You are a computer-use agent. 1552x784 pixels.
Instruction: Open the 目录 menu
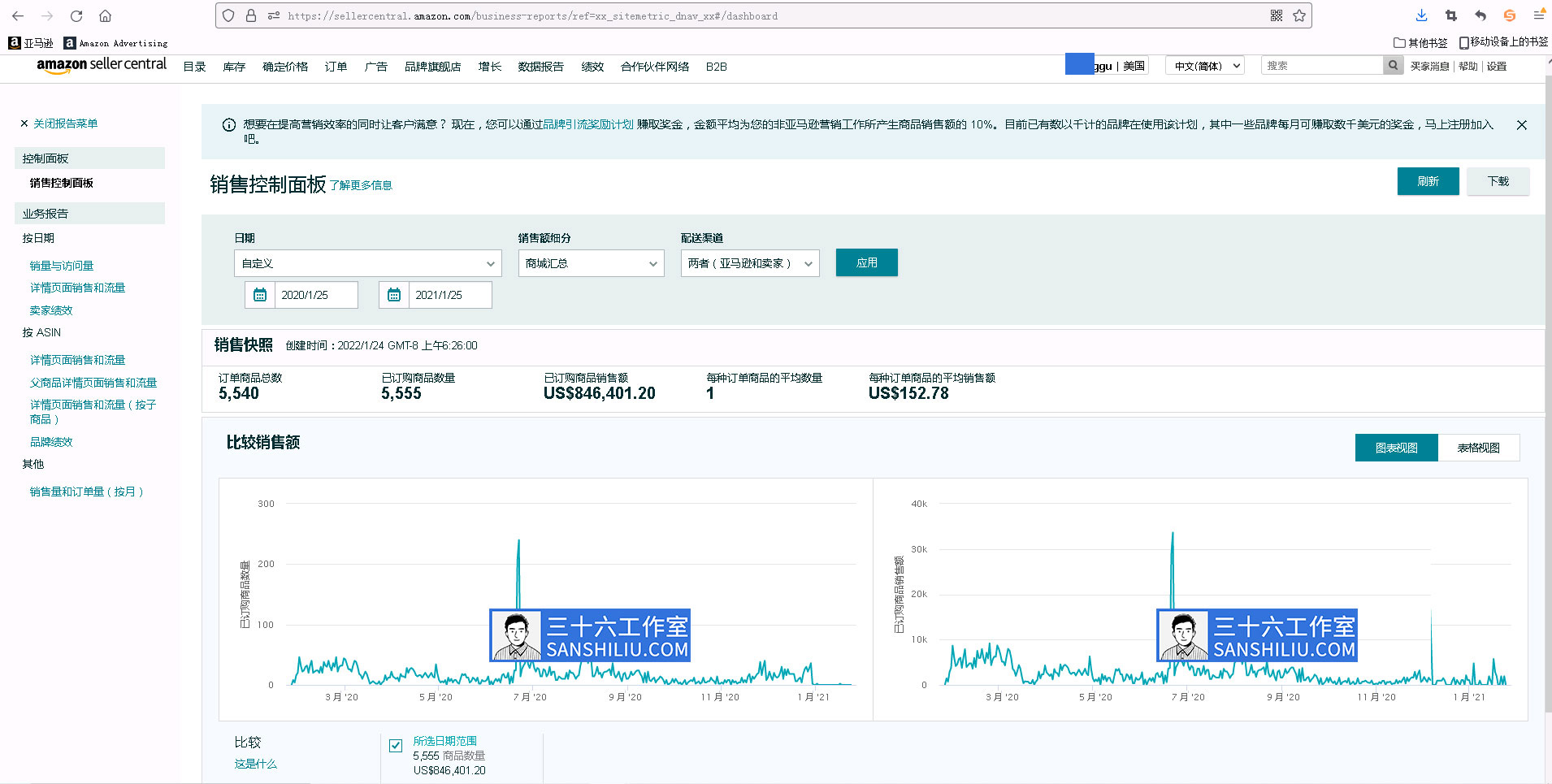[x=194, y=67]
